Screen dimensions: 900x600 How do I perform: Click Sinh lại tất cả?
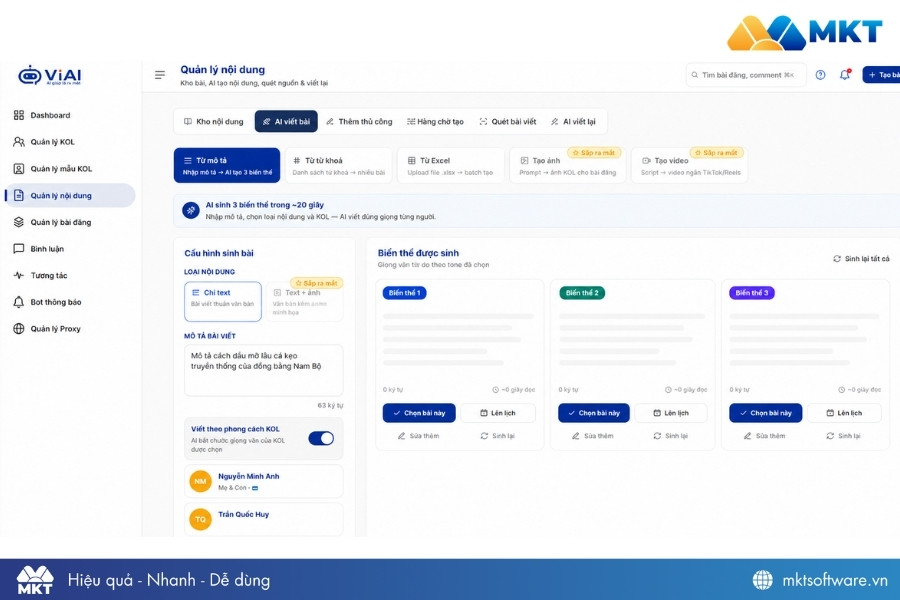click(x=861, y=259)
